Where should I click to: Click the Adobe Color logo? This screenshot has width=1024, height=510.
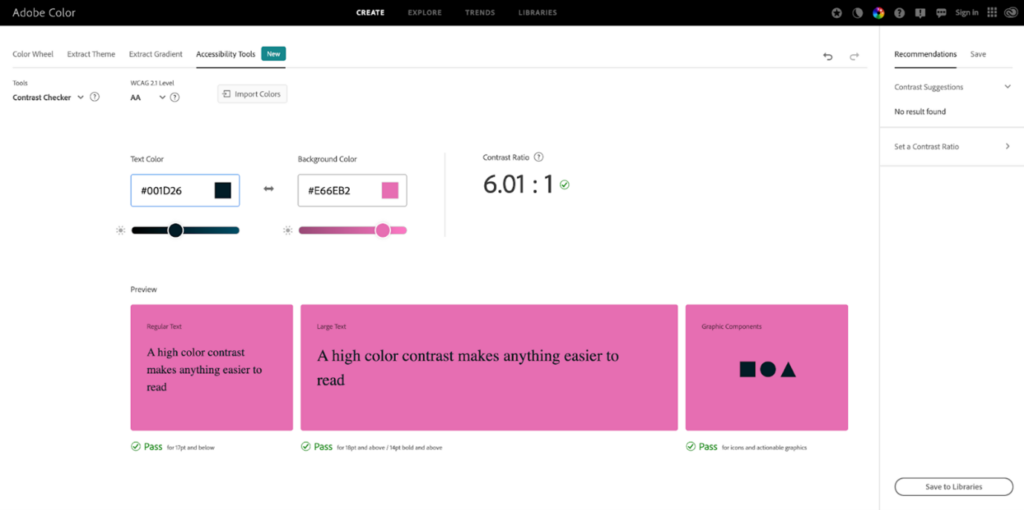(x=44, y=12)
